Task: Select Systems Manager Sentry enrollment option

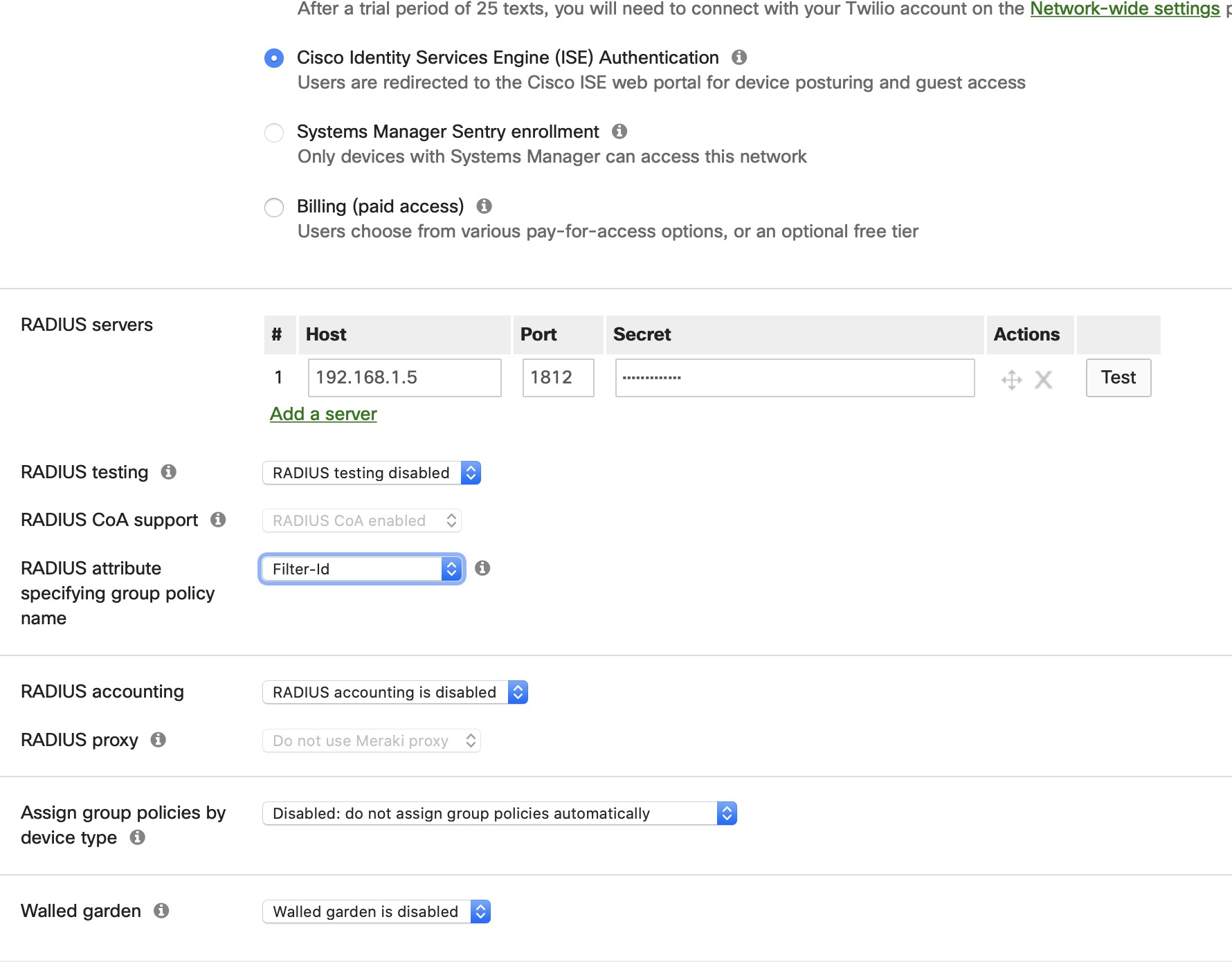Action: [x=274, y=132]
